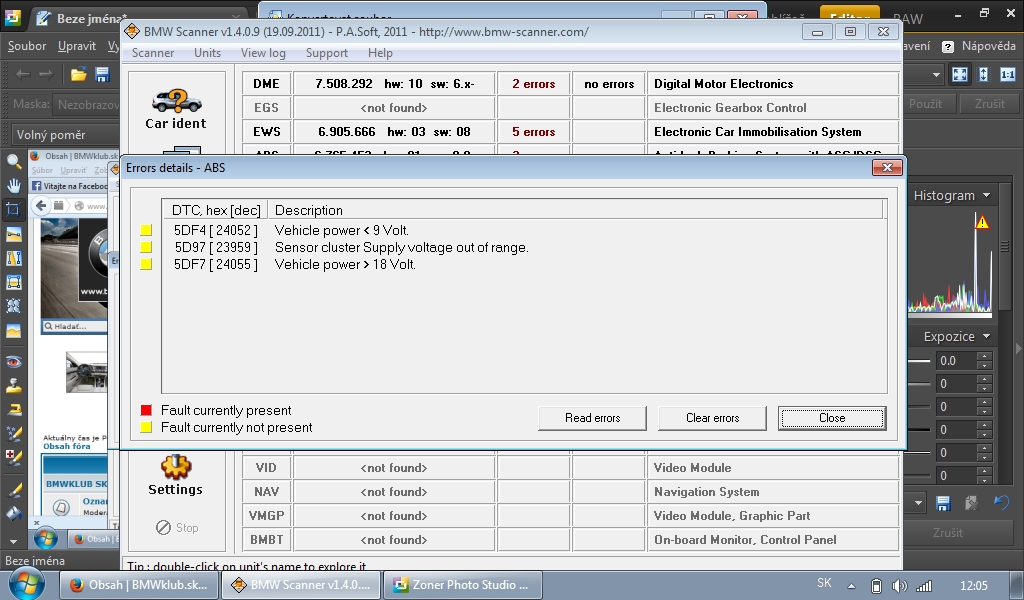
Task: Click the save floppy disk icon
Action: 102,75
